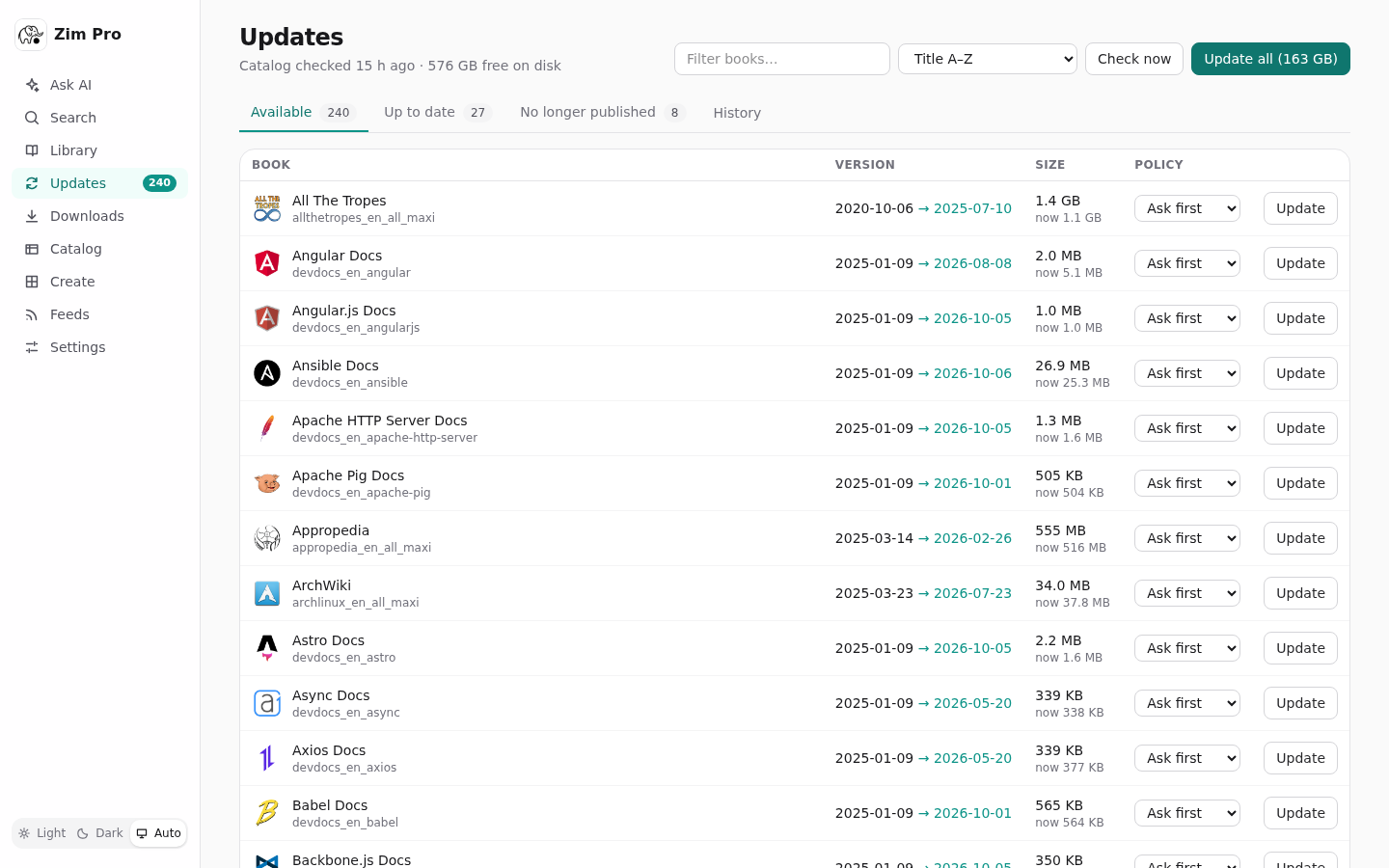This screenshot has width=1389, height=868.
Task: Click the Search magnifier icon in sidebar
Action: tap(32, 118)
